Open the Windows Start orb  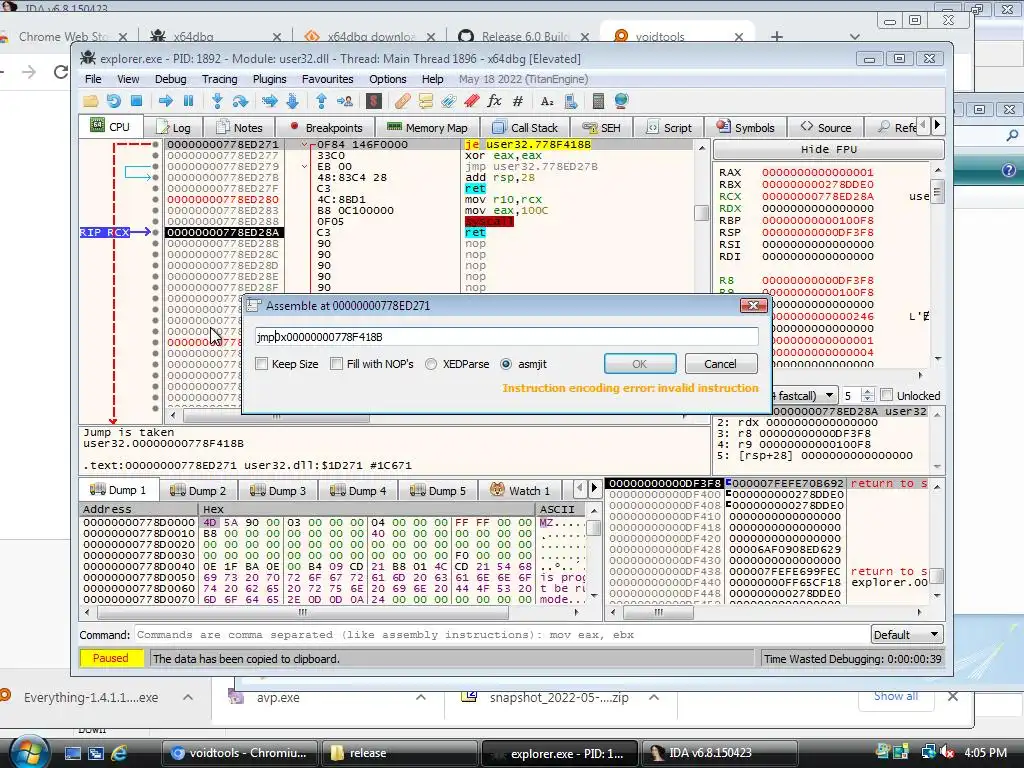point(29,753)
